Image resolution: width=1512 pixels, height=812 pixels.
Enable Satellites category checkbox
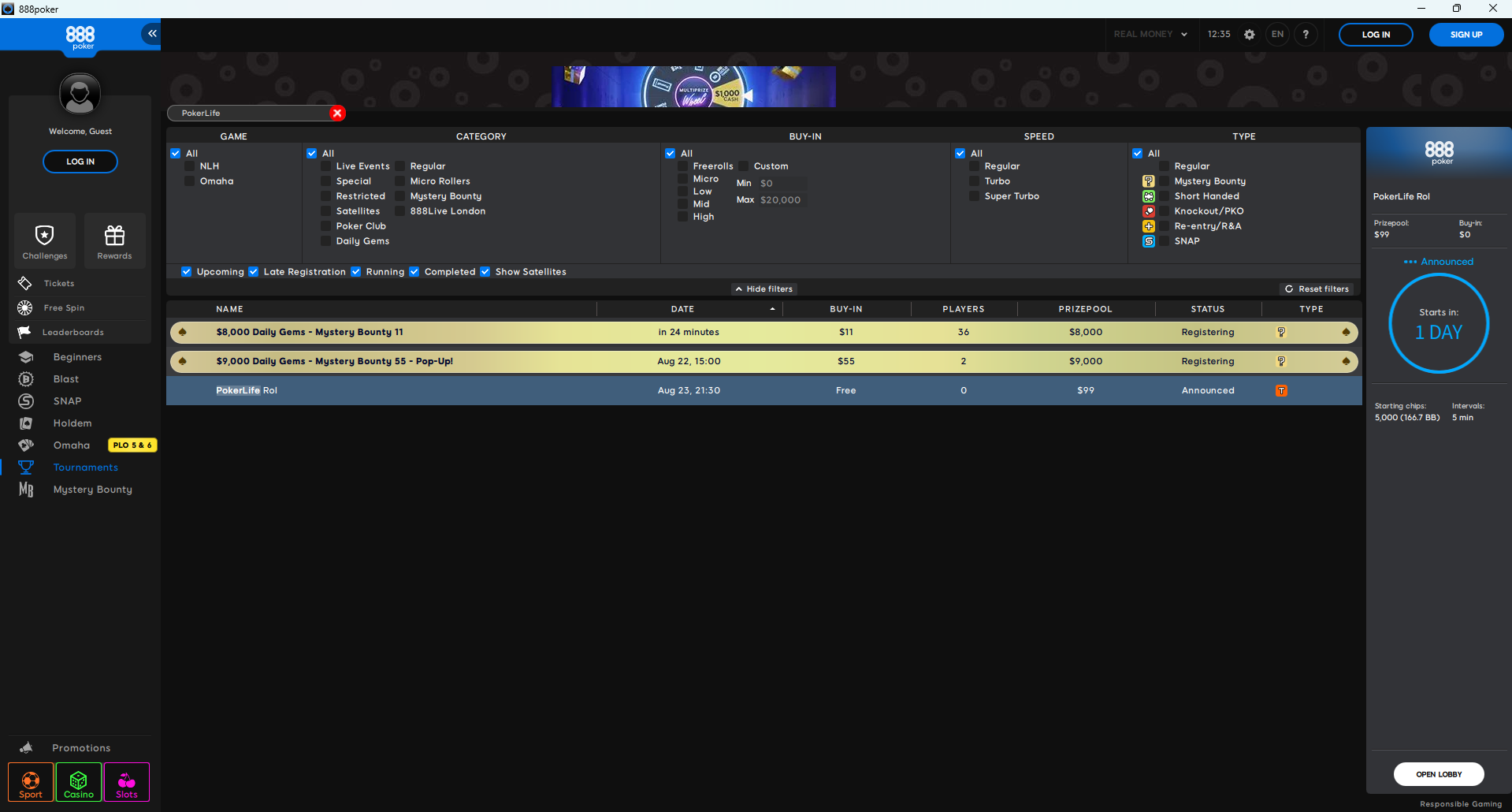(x=326, y=211)
